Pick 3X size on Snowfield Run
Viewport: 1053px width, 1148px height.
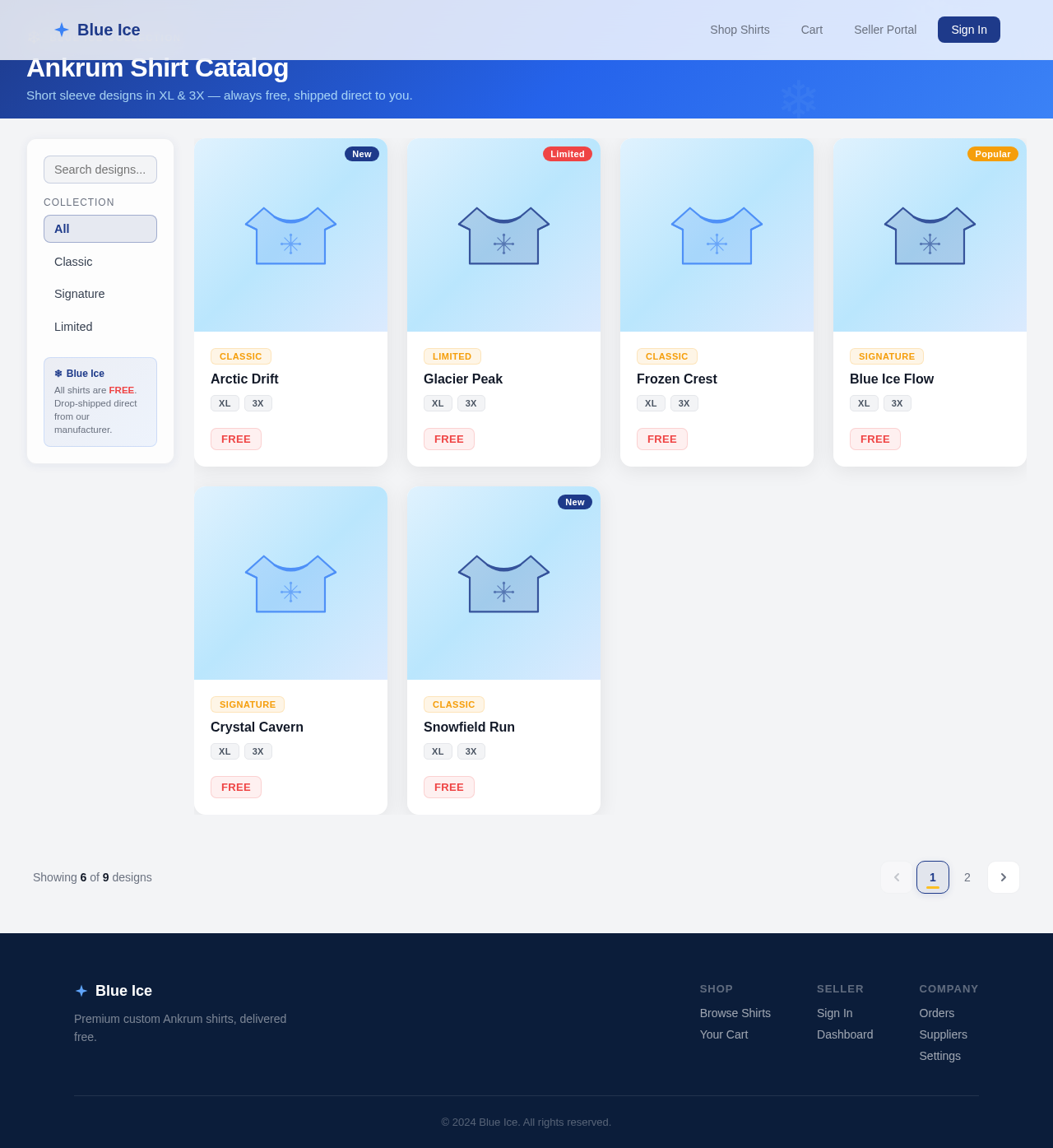[x=471, y=751]
